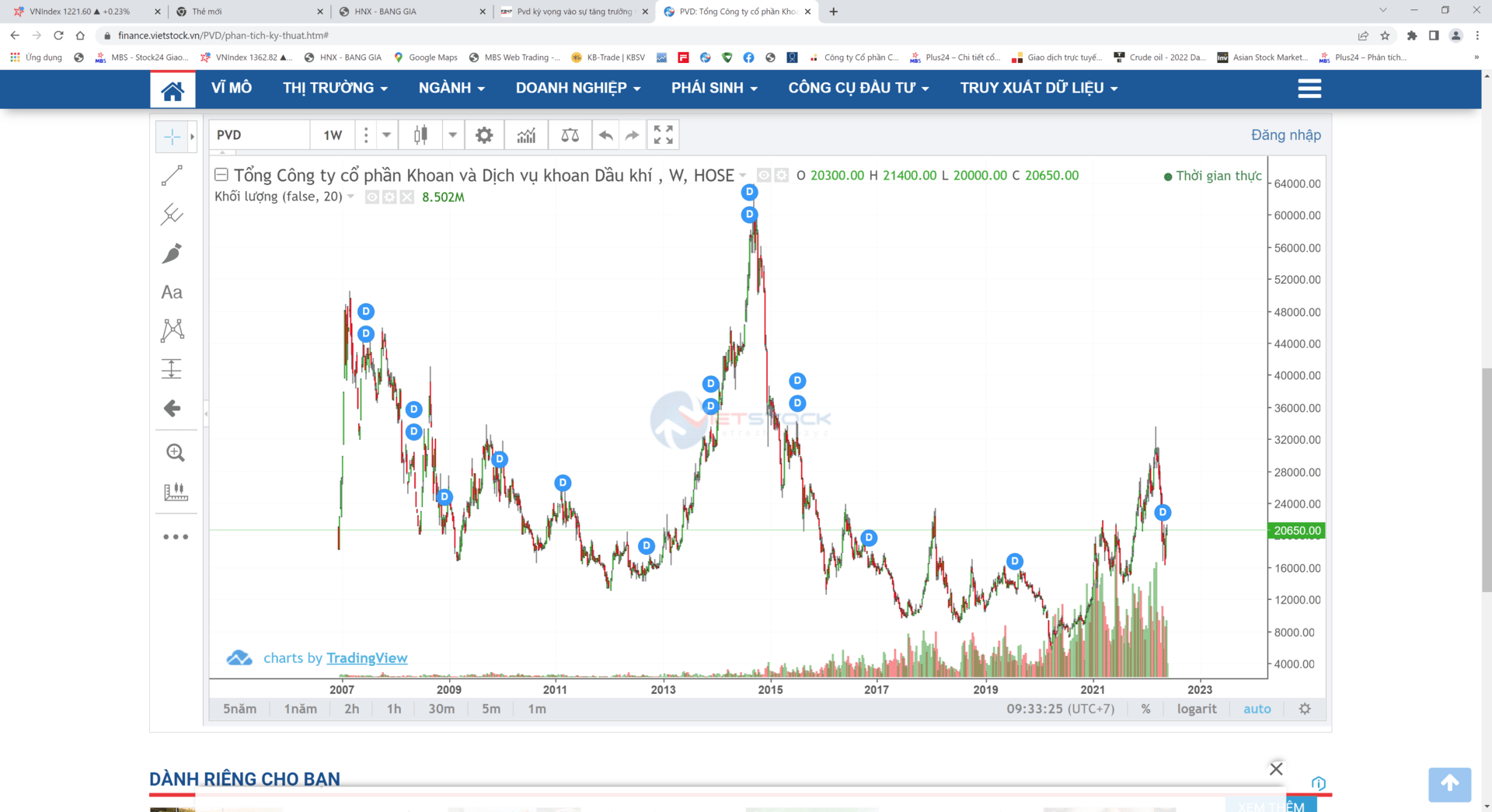This screenshot has width=1492, height=812.
Task: Open chart settings gear in top toolbar
Action: point(484,135)
